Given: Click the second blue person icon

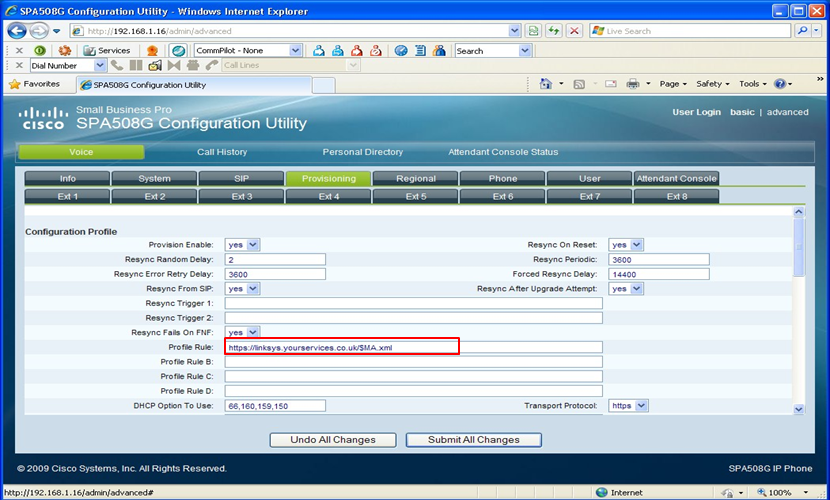Looking at the screenshot, I should pos(338,51).
